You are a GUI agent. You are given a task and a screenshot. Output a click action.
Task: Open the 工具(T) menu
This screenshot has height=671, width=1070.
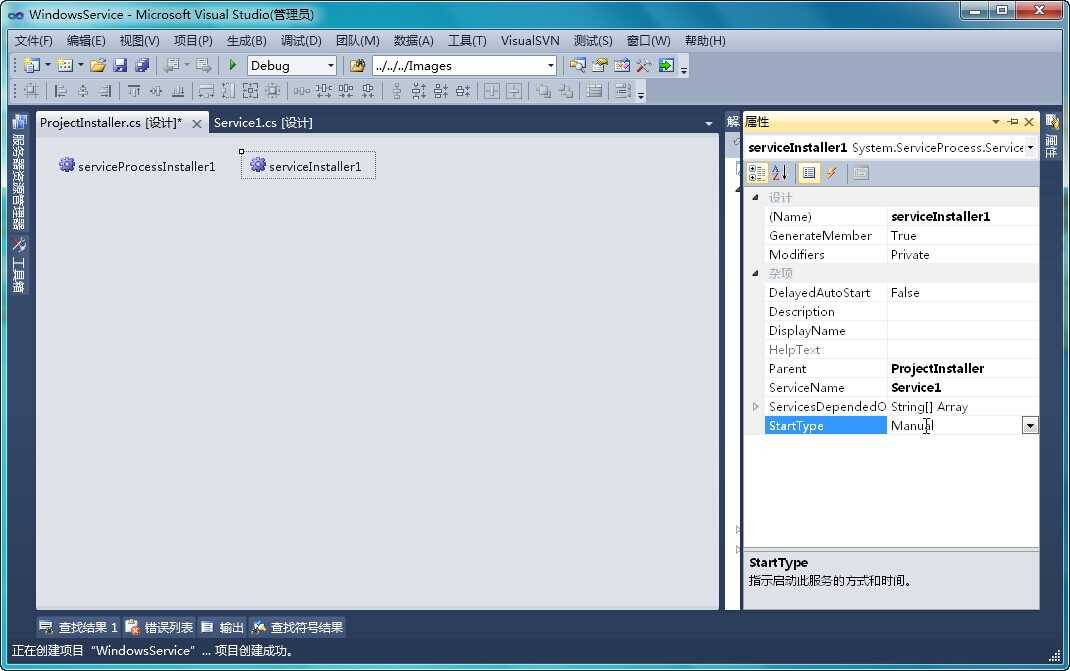pyautogui.click(x=467, y=41)
